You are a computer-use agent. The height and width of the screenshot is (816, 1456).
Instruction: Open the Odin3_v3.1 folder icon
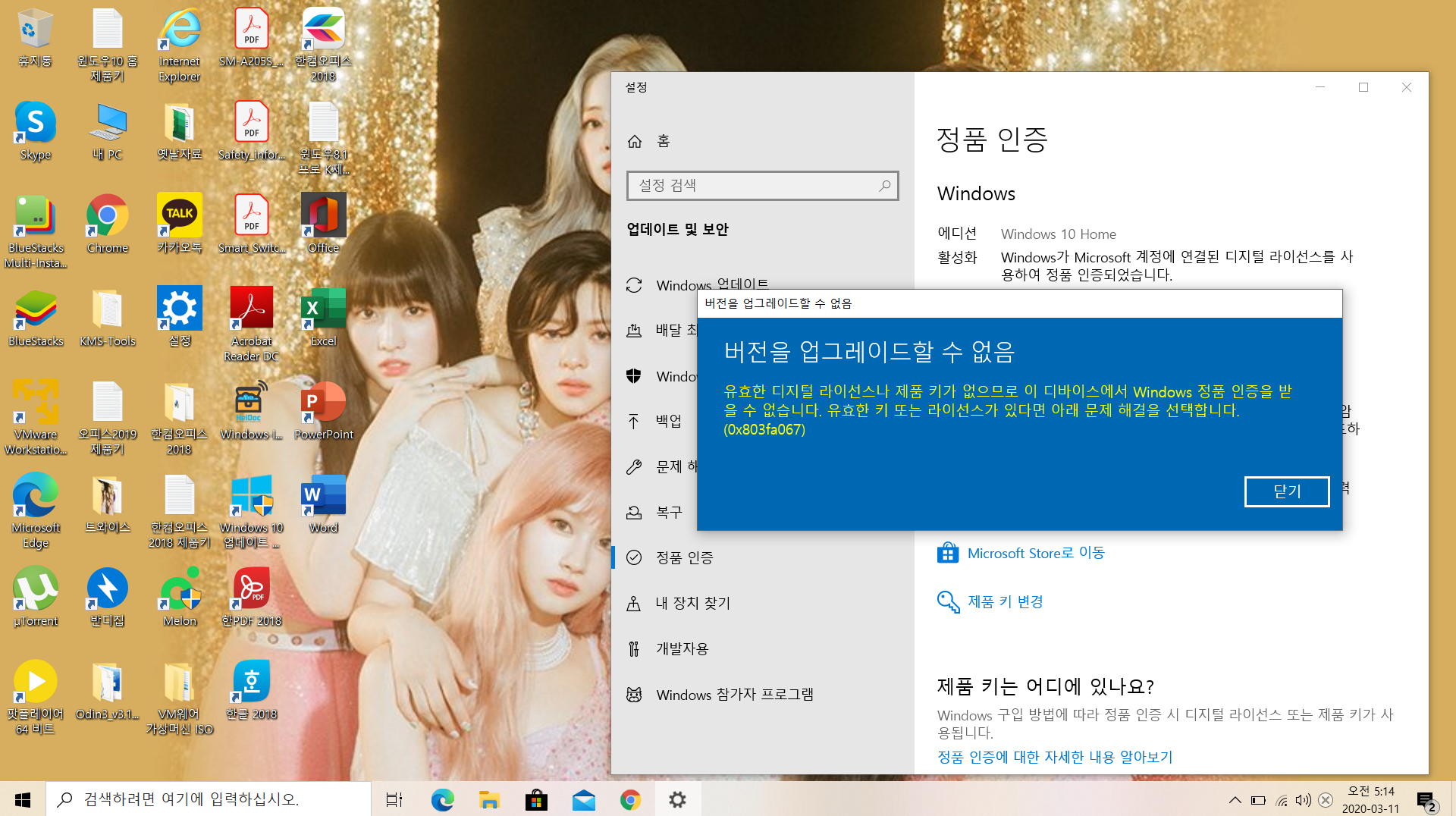107,690
